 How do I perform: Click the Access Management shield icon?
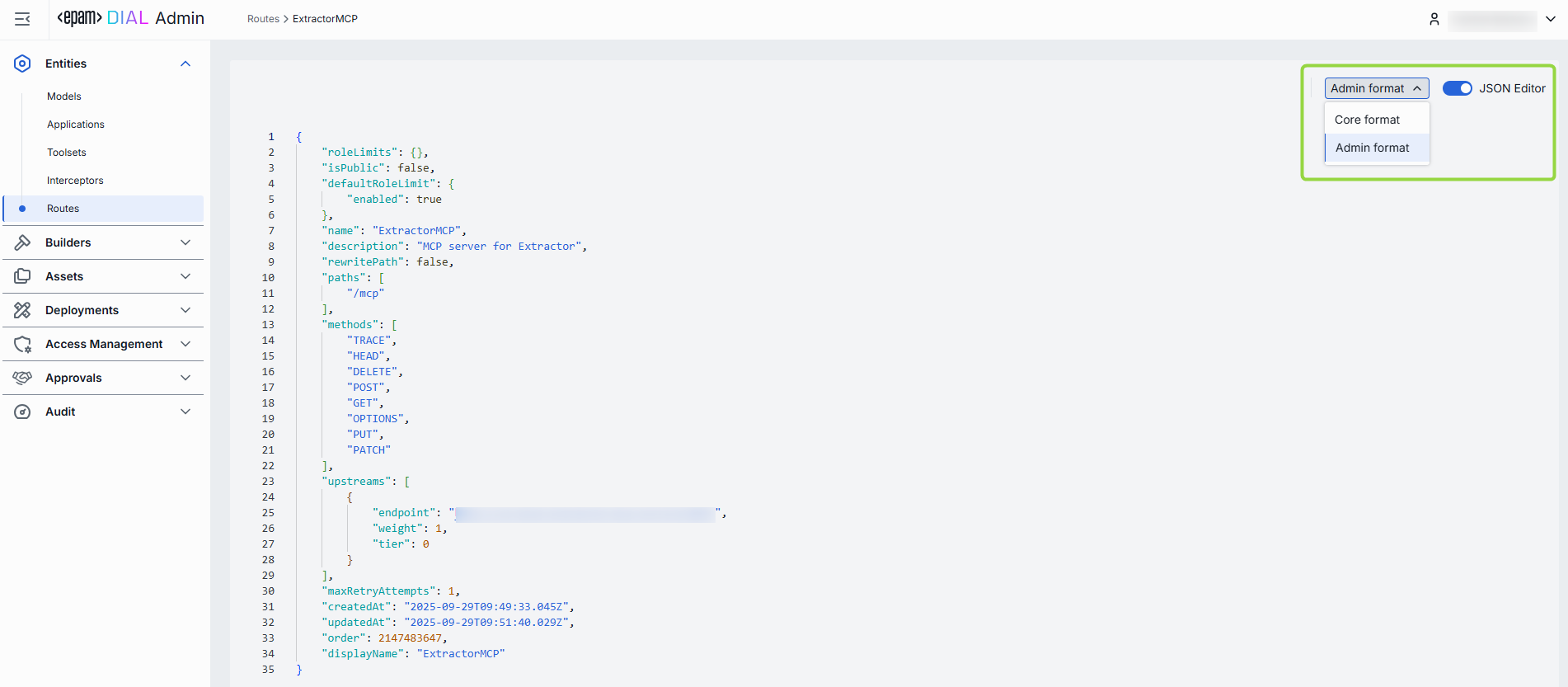(x=22, y=344)
